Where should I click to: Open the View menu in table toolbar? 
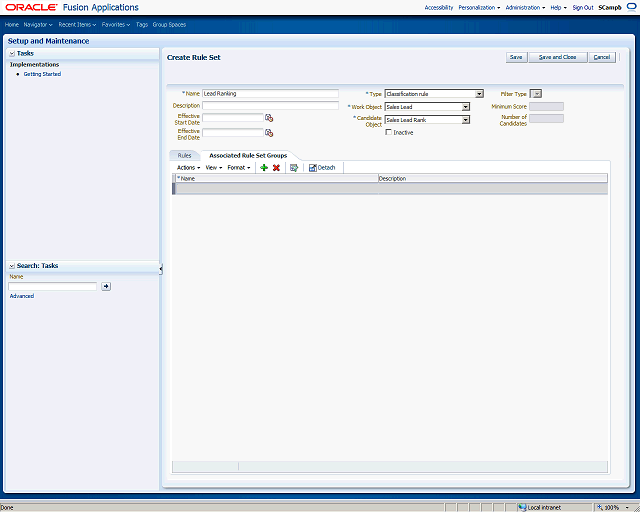point(213,167)
